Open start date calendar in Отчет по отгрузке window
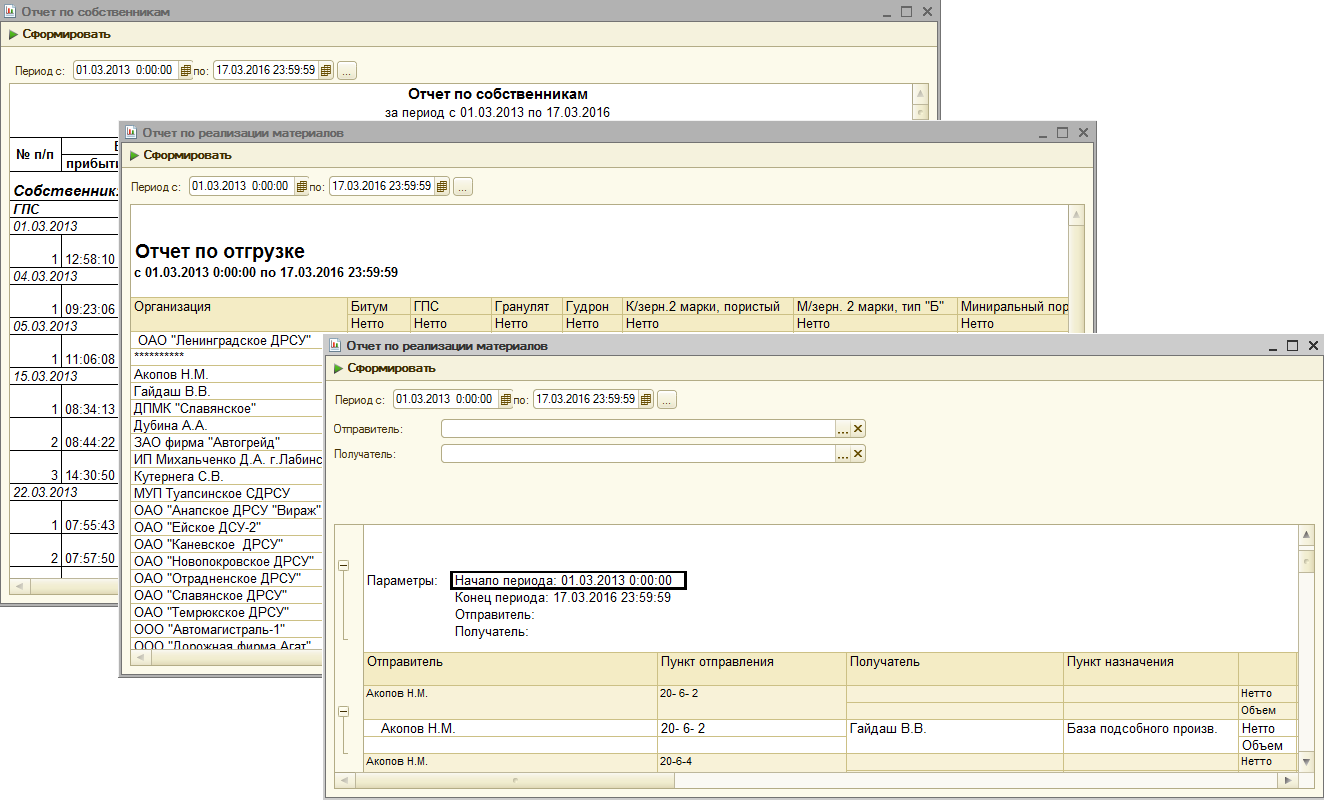The width and height of the screenshot is (1324, 800). 301,187
